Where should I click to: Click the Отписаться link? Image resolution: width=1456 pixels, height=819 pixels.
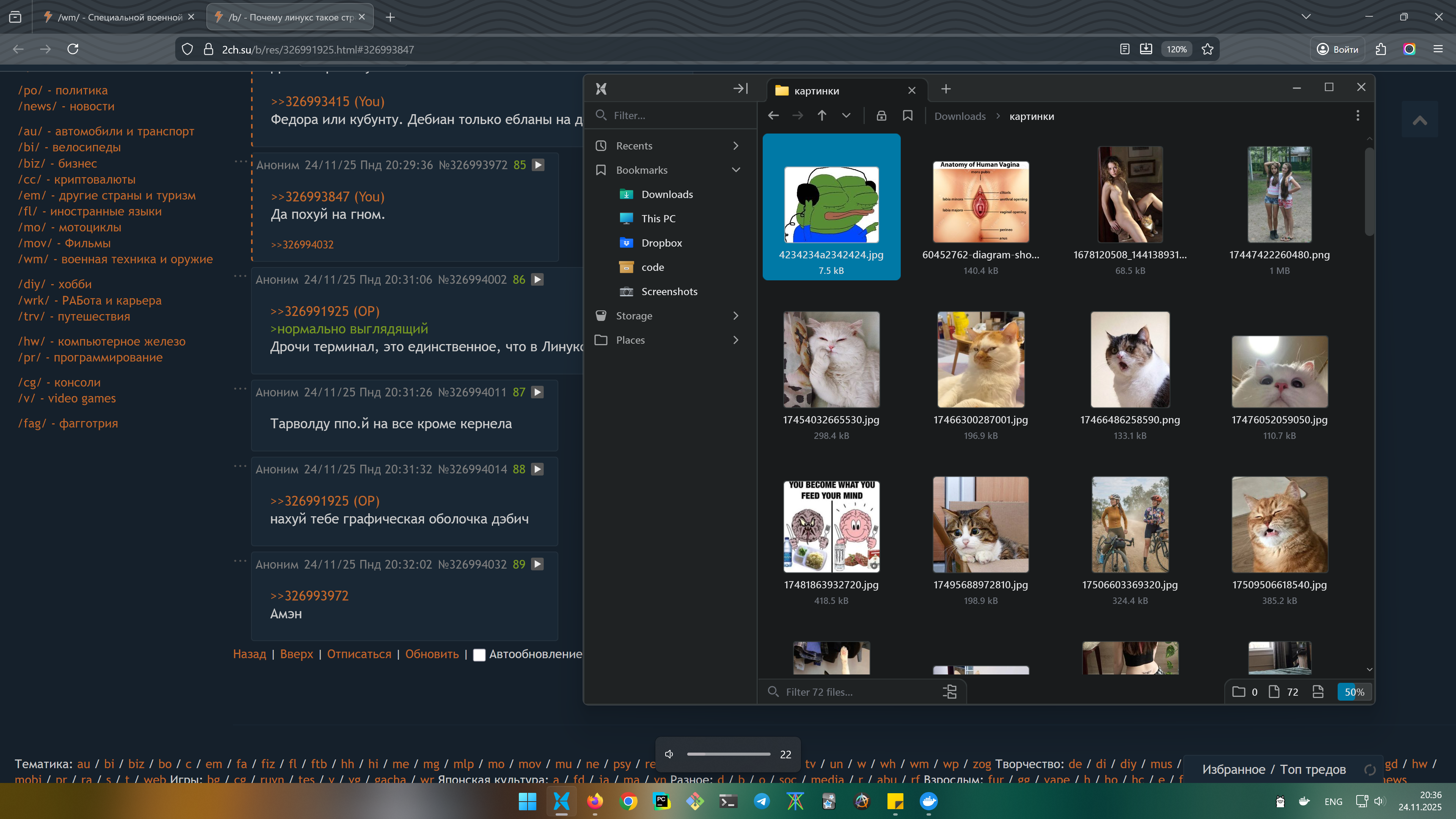click(359, 654)
